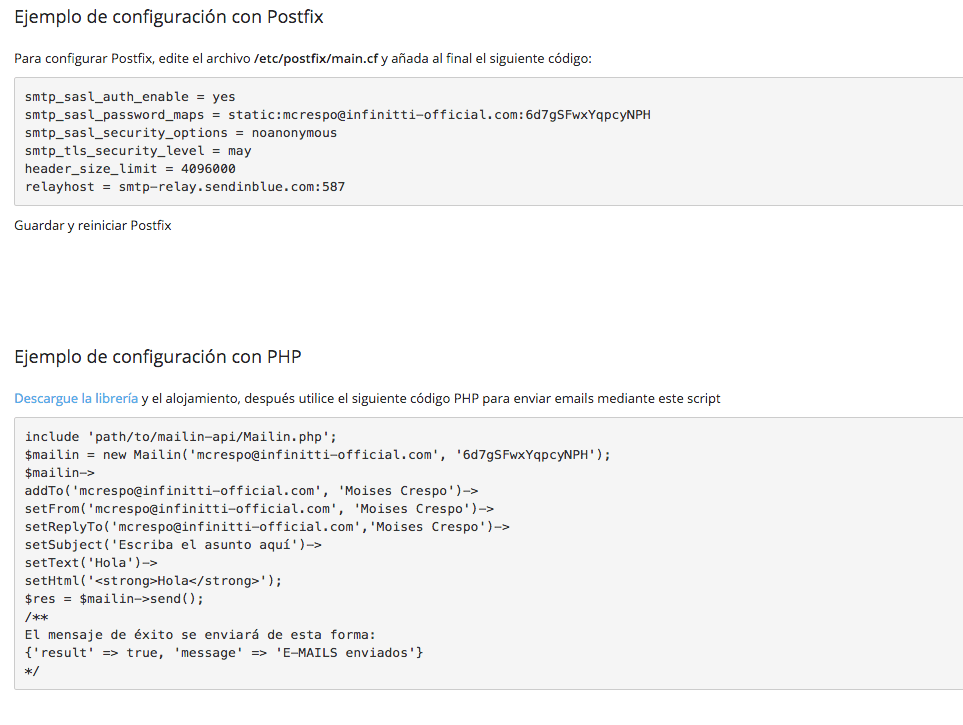This screenshot has height=725, width=963.
Task: Click the smtp_sasl_password_maps code line
Action: pyautogui.click(x=338, y=115)
